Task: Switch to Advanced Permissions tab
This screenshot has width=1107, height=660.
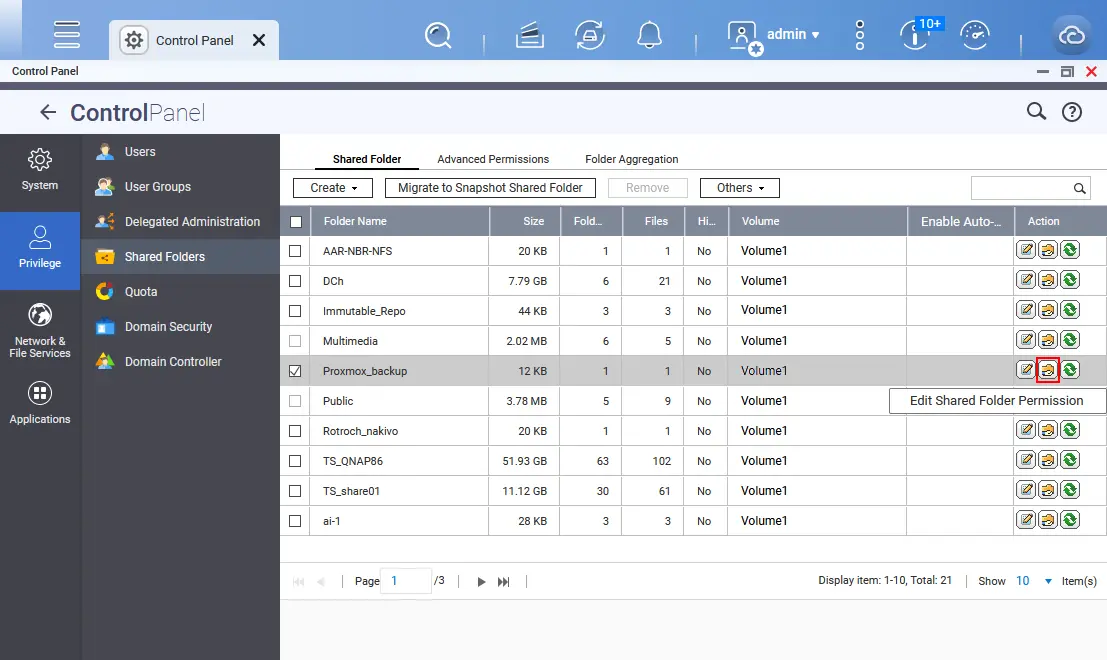Action: pyautogui.click(x=493, y=160)
